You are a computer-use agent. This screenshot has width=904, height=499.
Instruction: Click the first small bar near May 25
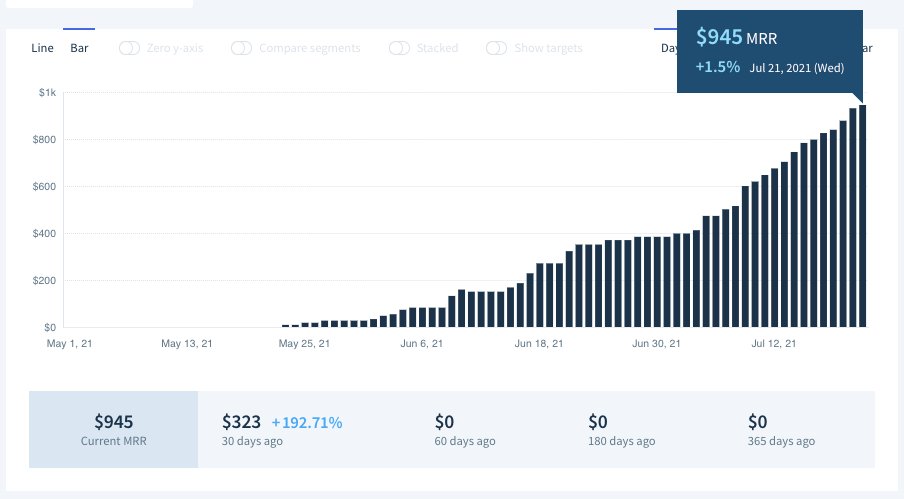click(x=285, y=326)
